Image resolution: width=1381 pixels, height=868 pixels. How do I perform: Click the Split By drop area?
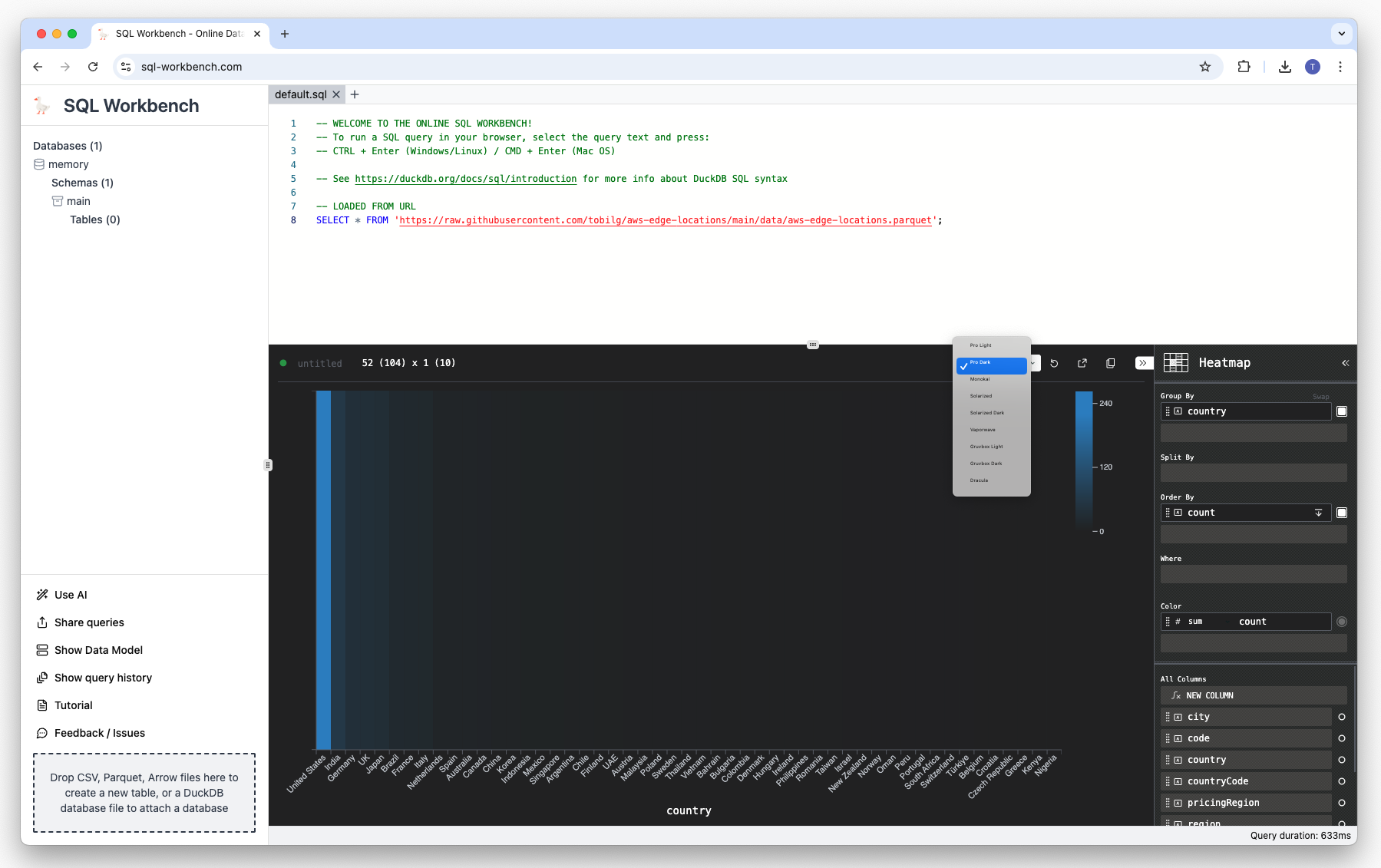tap(1254, 473)
